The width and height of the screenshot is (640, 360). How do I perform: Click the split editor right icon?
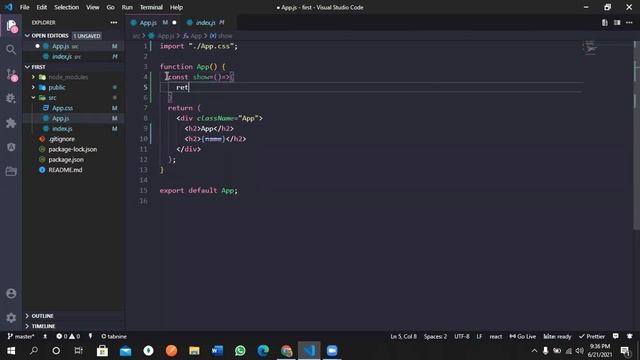[617, 22]
